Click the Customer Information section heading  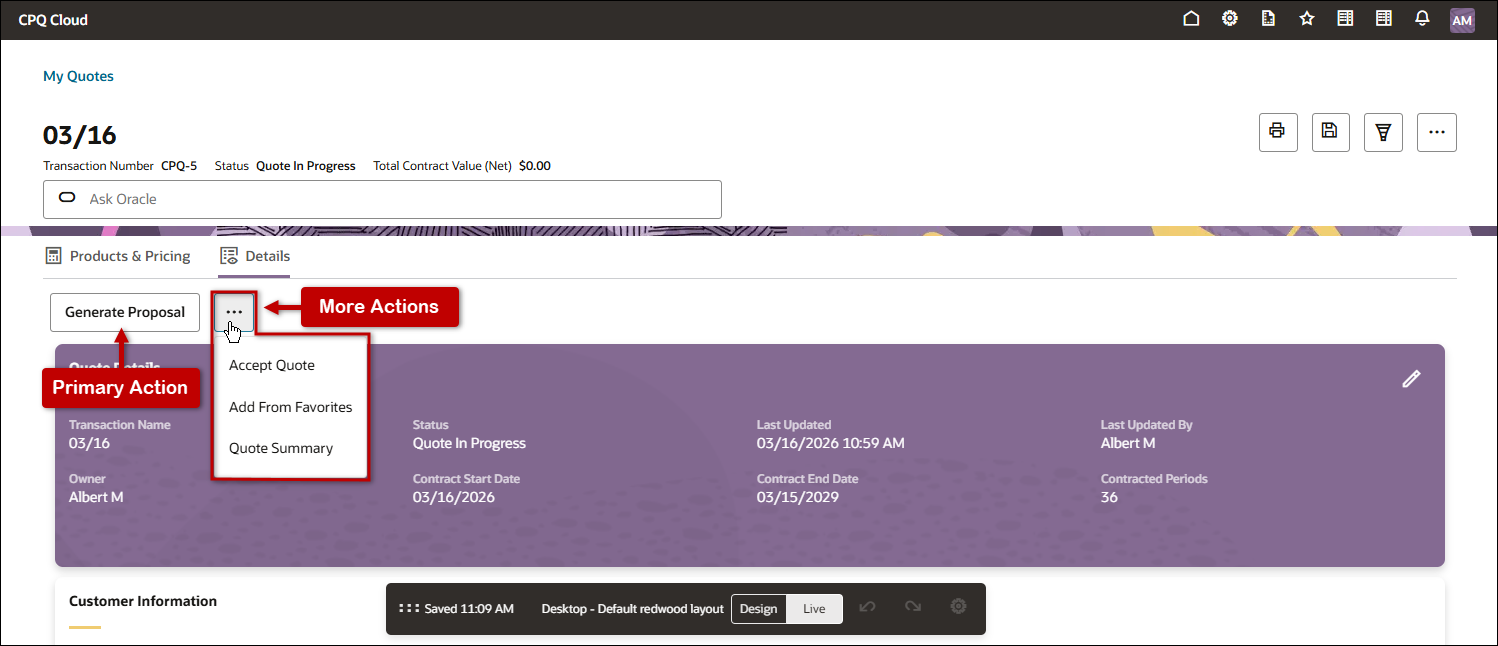click(x=143, y=601)
